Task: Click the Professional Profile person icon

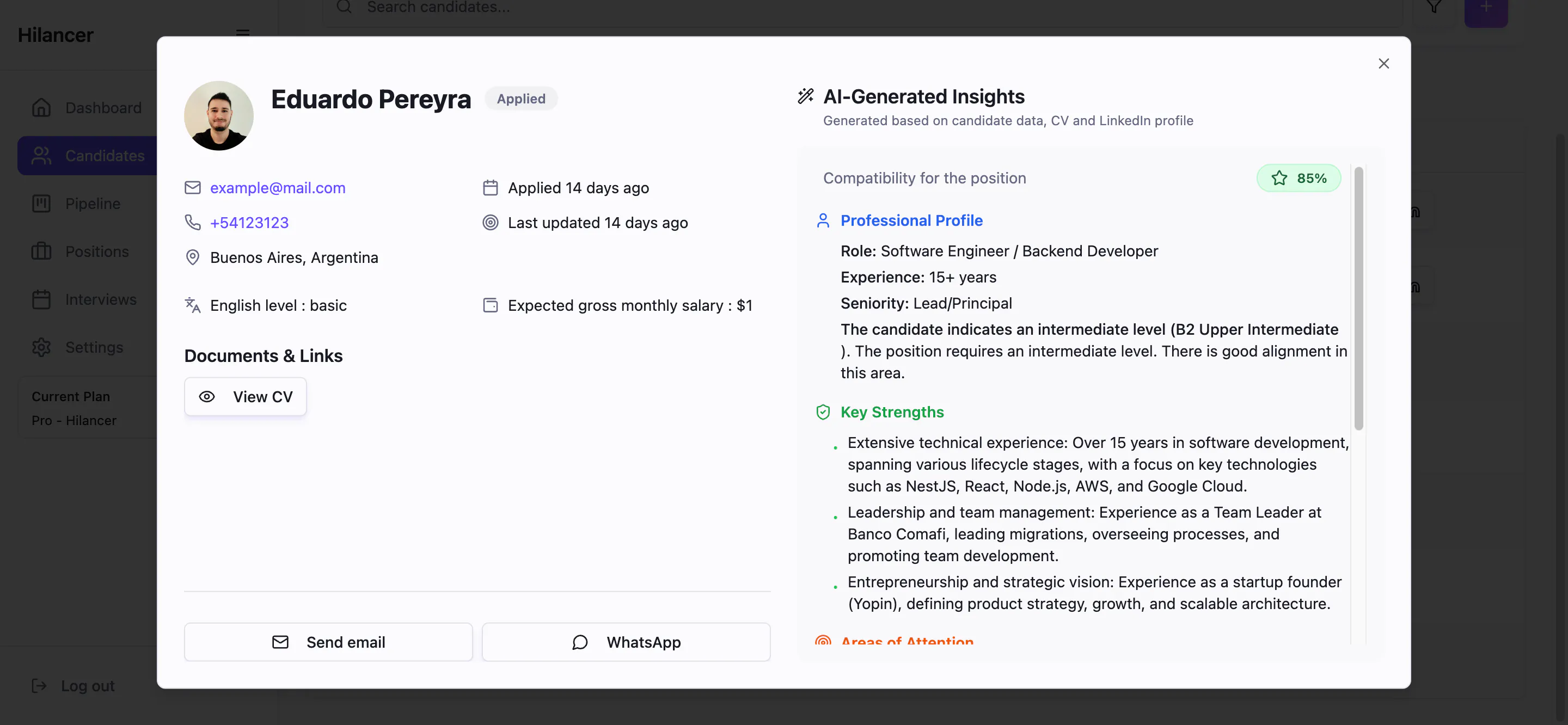Action: 823,220
